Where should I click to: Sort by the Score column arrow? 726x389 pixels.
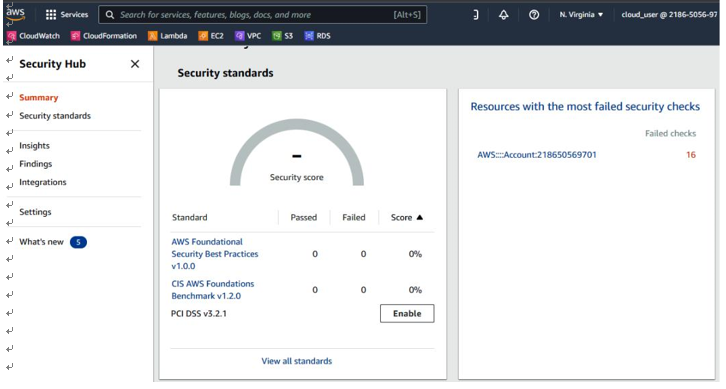(x=419, y=217)
